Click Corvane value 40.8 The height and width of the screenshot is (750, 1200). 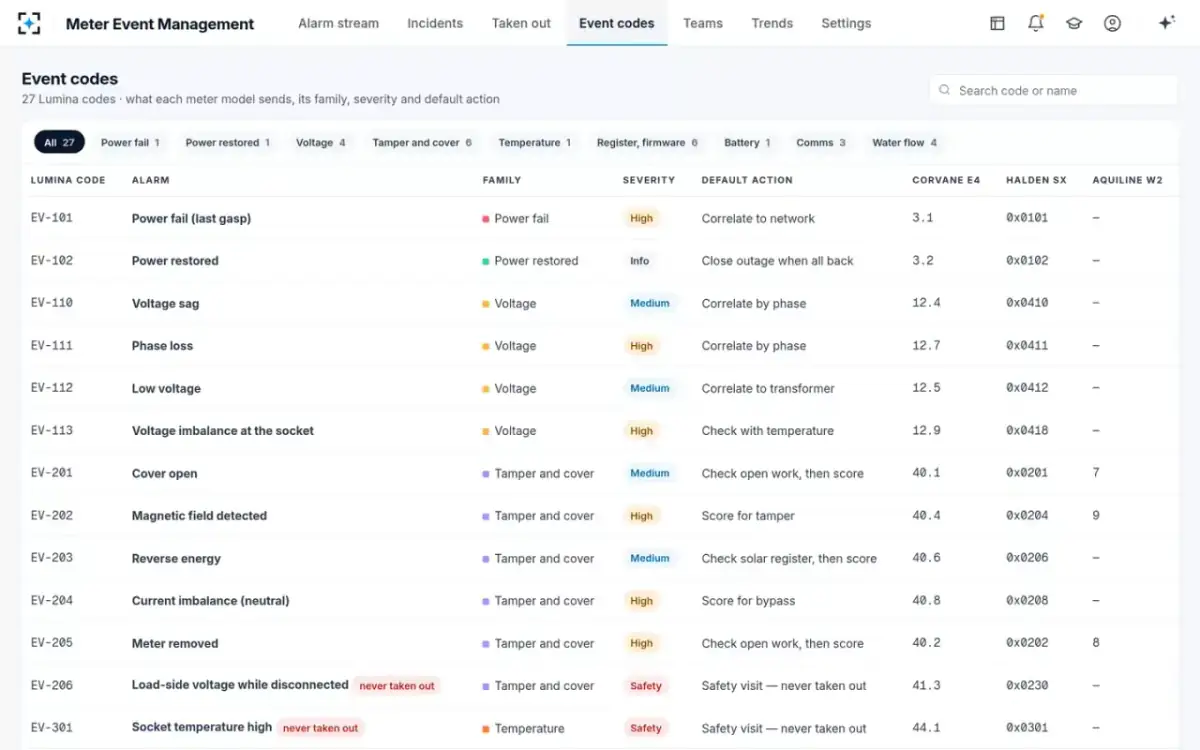(926, 601)
